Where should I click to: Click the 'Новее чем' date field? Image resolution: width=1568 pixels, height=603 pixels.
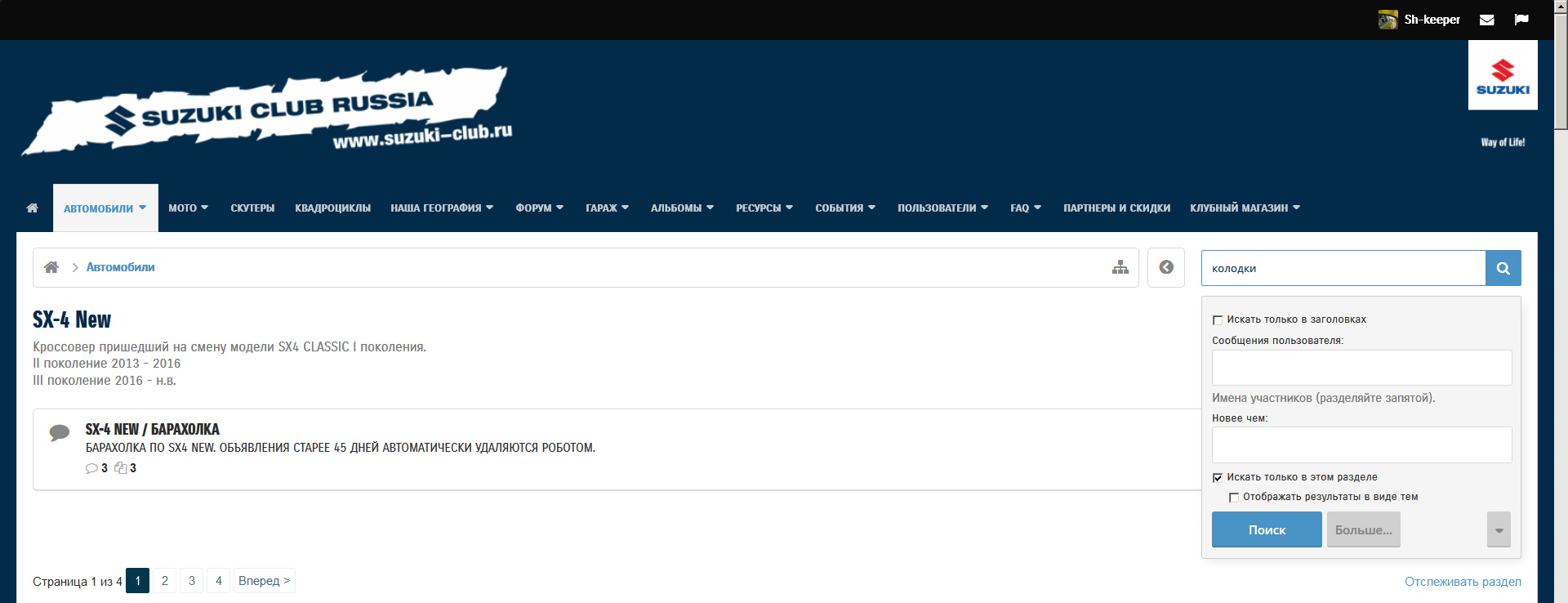click(1361, 445)
